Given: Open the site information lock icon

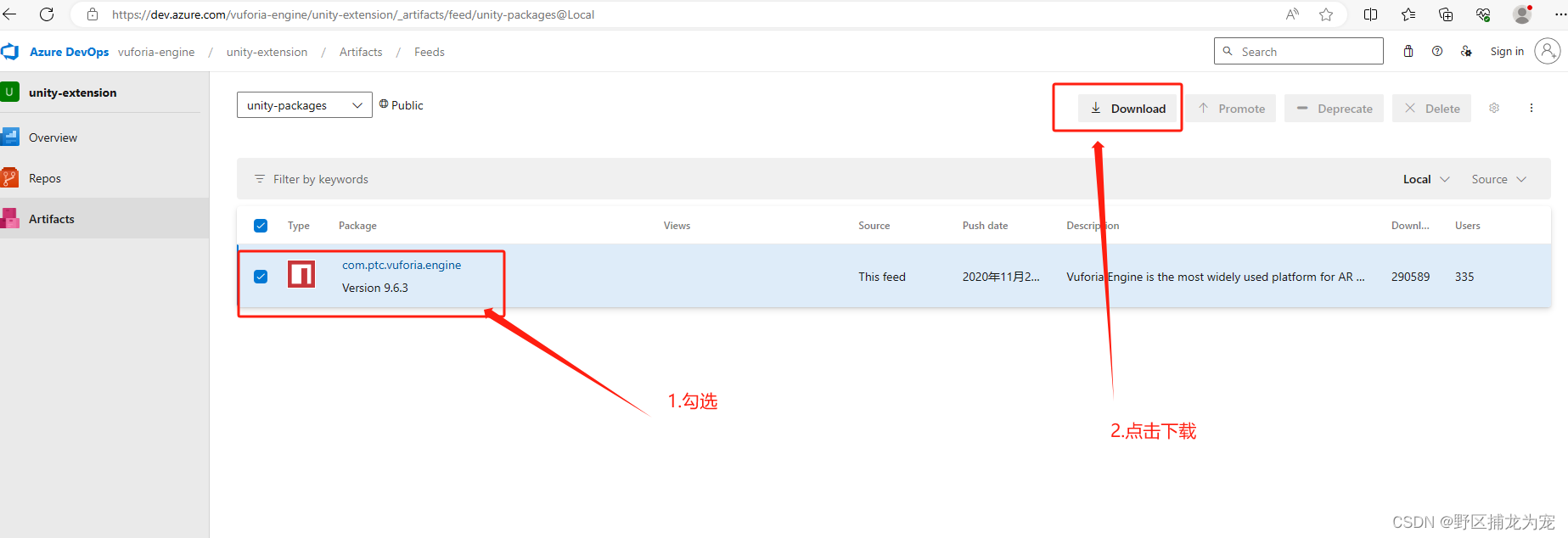Looking at the screenshot, I should tap(93, 14).
